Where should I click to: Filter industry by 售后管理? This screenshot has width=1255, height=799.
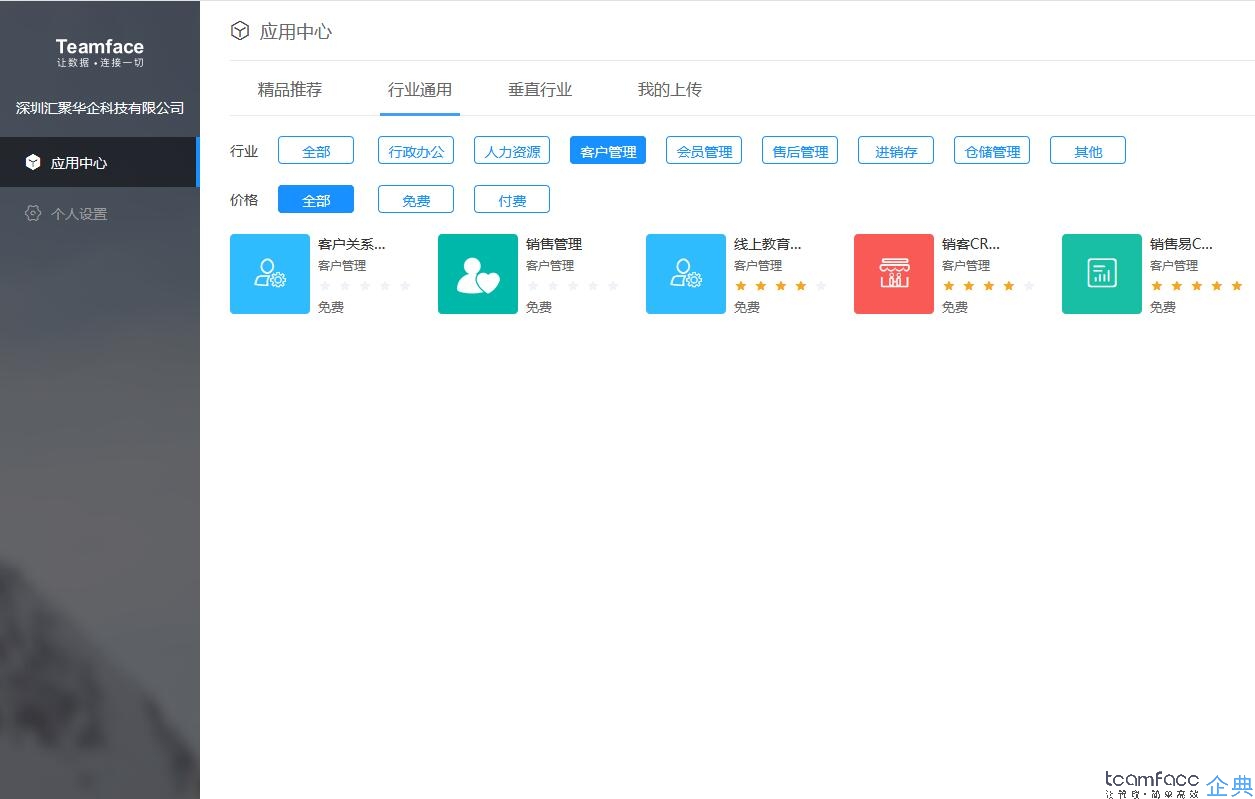click(800, 151)
